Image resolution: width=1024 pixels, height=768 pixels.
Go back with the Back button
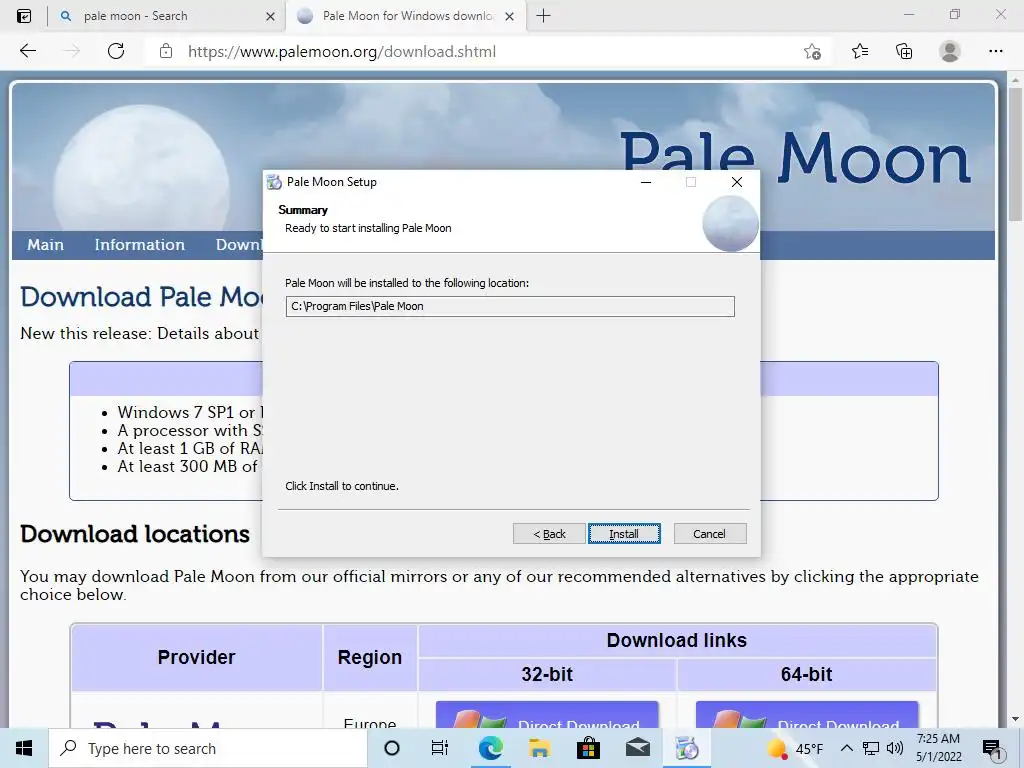[549, 534]
